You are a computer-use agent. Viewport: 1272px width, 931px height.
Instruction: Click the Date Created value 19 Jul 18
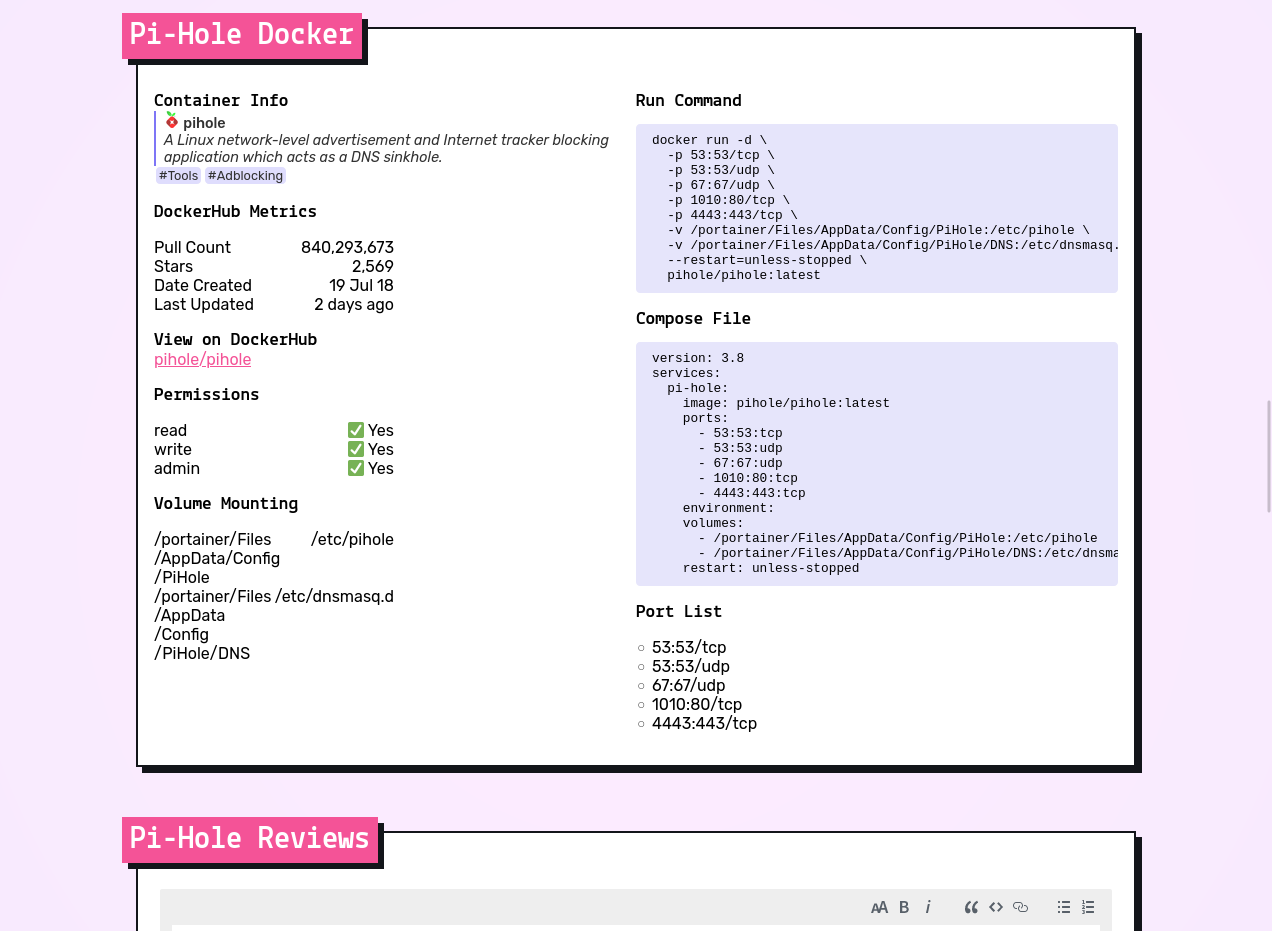pyautogui.click(x=361, y=286)
